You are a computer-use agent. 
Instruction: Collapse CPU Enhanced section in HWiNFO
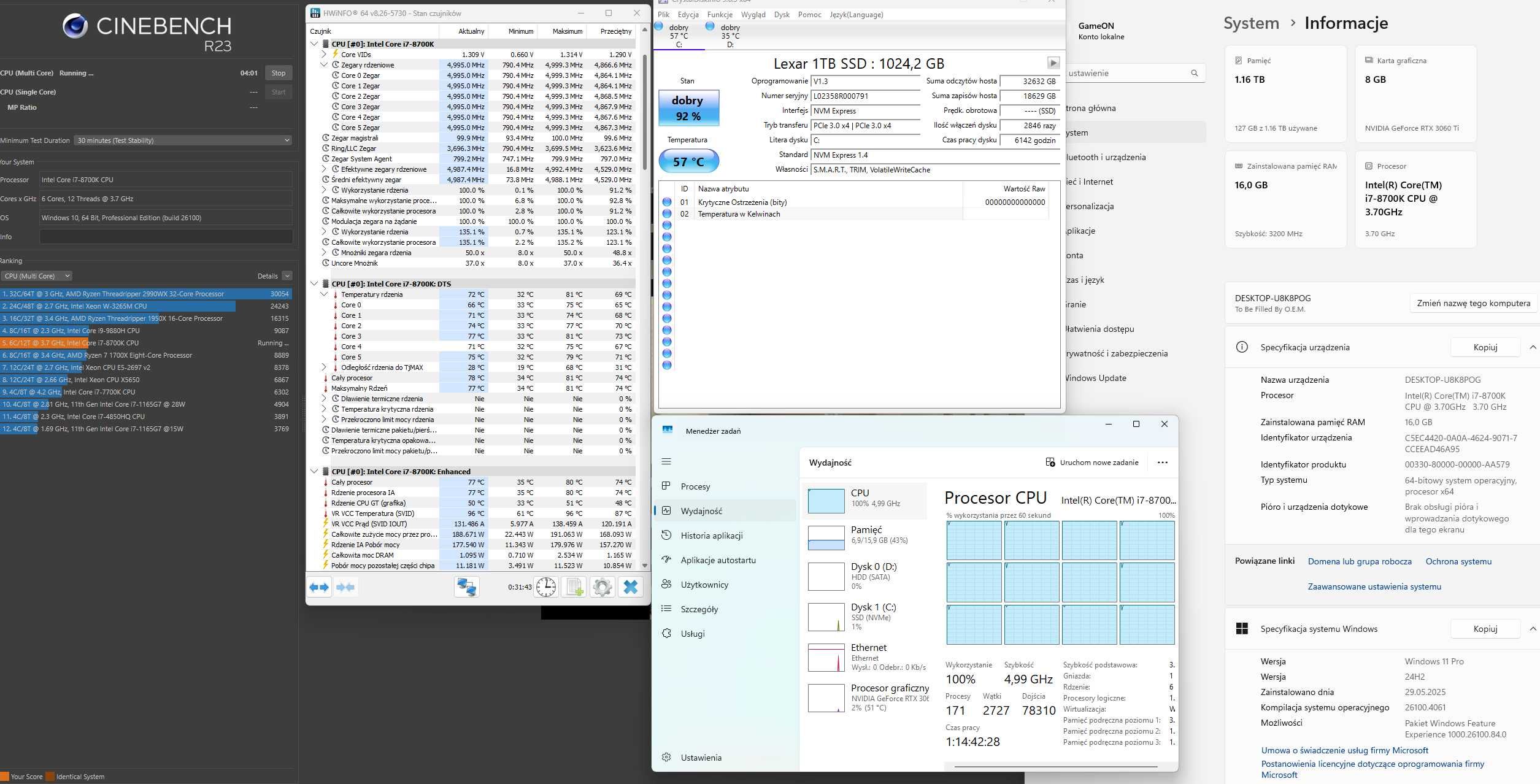click(314, 472)
